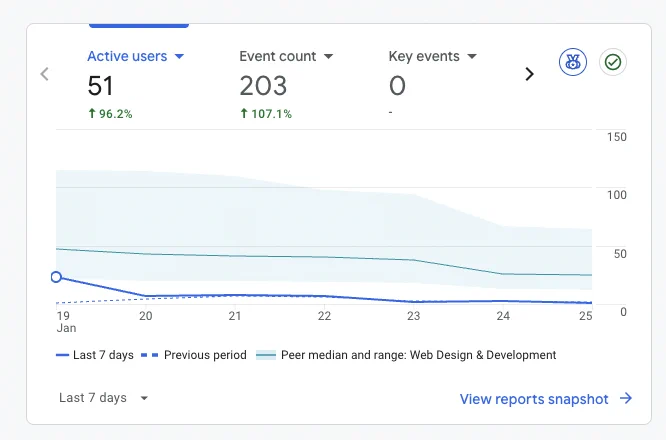Click the 20 date axis label
This screenshot has height=440, width=666.
146,316
